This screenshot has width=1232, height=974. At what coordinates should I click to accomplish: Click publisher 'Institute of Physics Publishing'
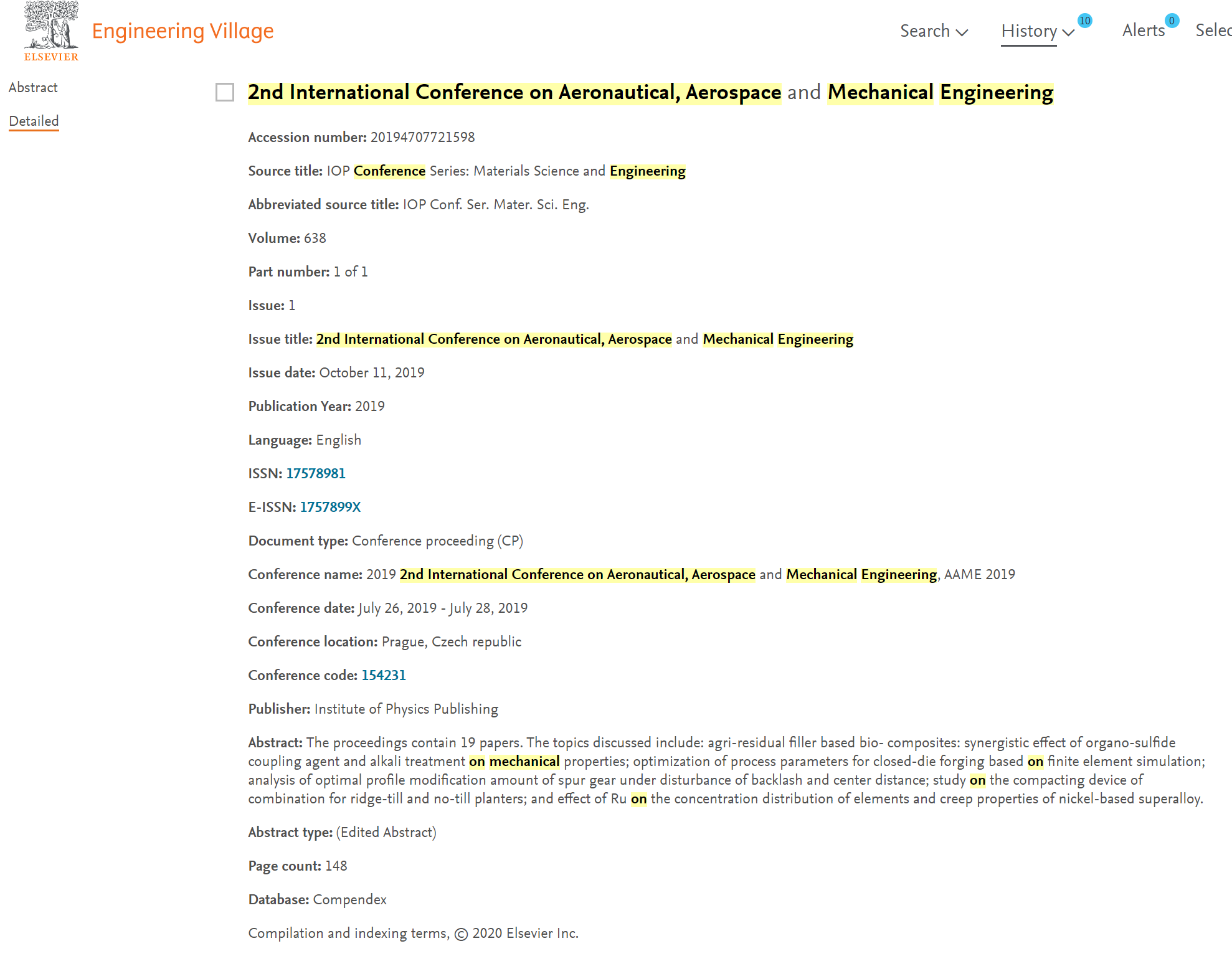tap(406, 709)
